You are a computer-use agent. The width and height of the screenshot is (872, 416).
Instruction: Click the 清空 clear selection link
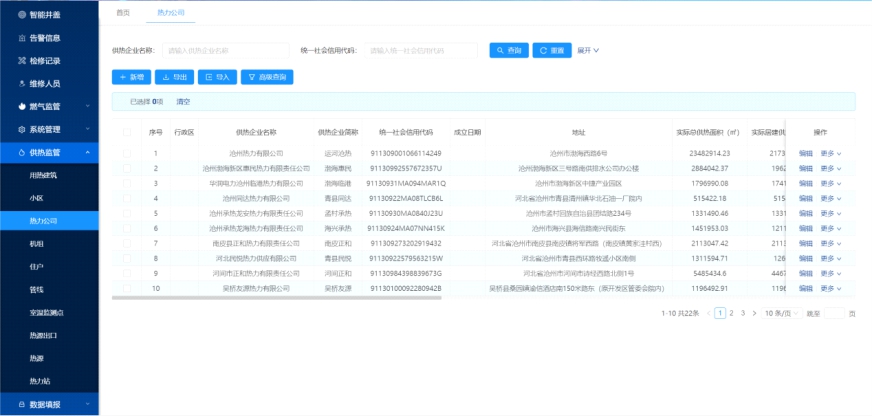pyautogui.click(x=183, y=102)
